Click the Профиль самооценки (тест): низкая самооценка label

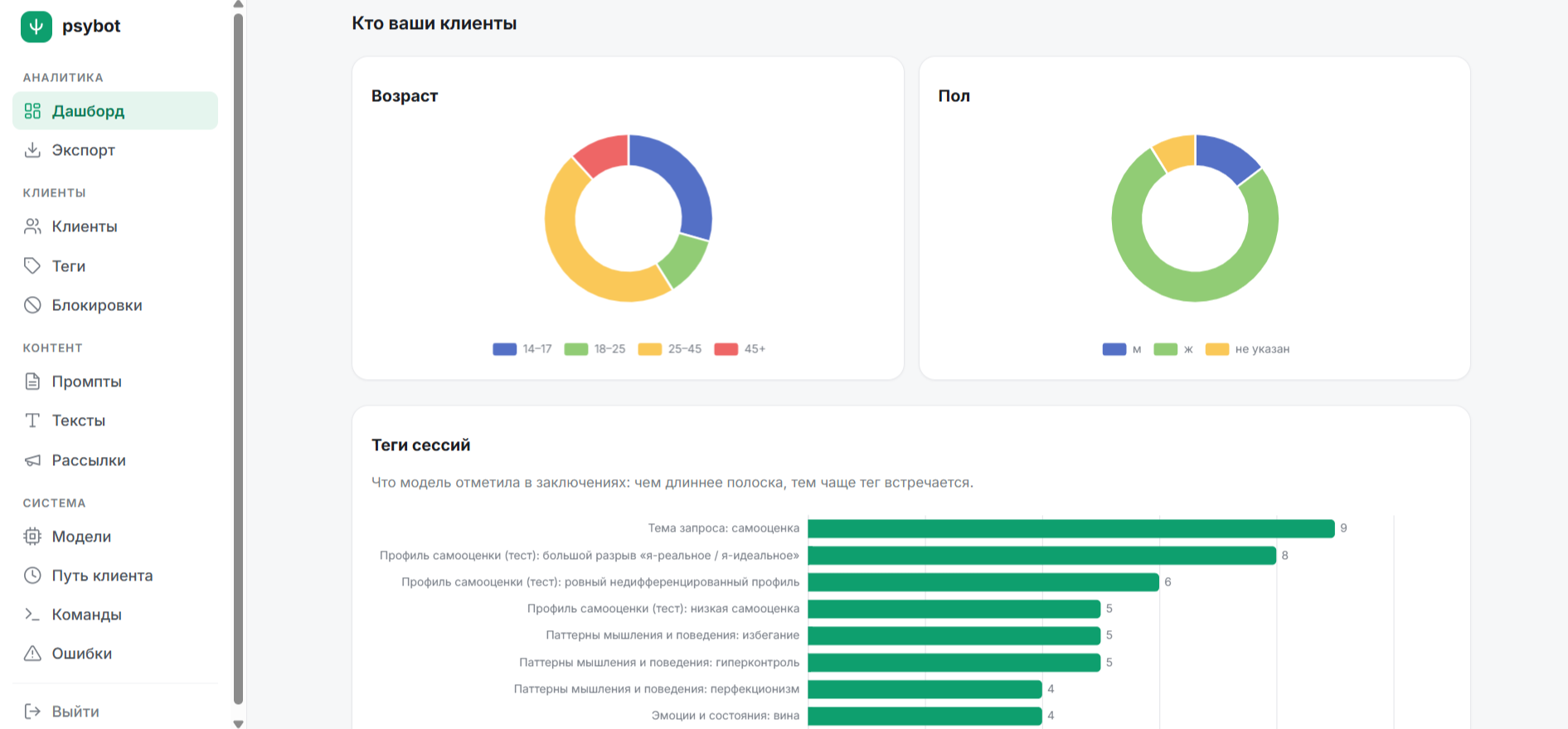(x=663, y=609)
